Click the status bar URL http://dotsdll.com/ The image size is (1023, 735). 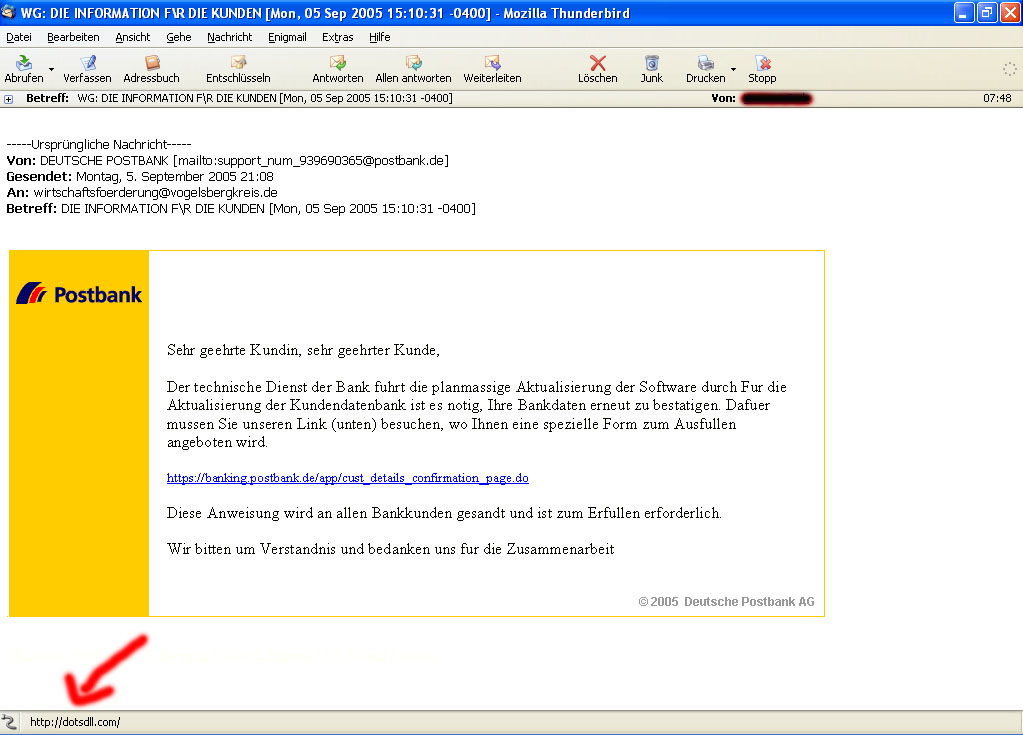point(75,722)
